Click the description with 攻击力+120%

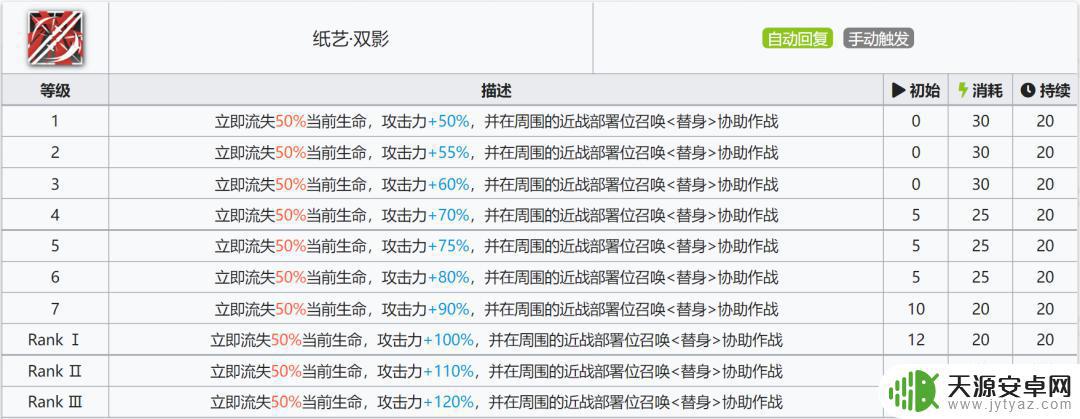click(496, 402)
